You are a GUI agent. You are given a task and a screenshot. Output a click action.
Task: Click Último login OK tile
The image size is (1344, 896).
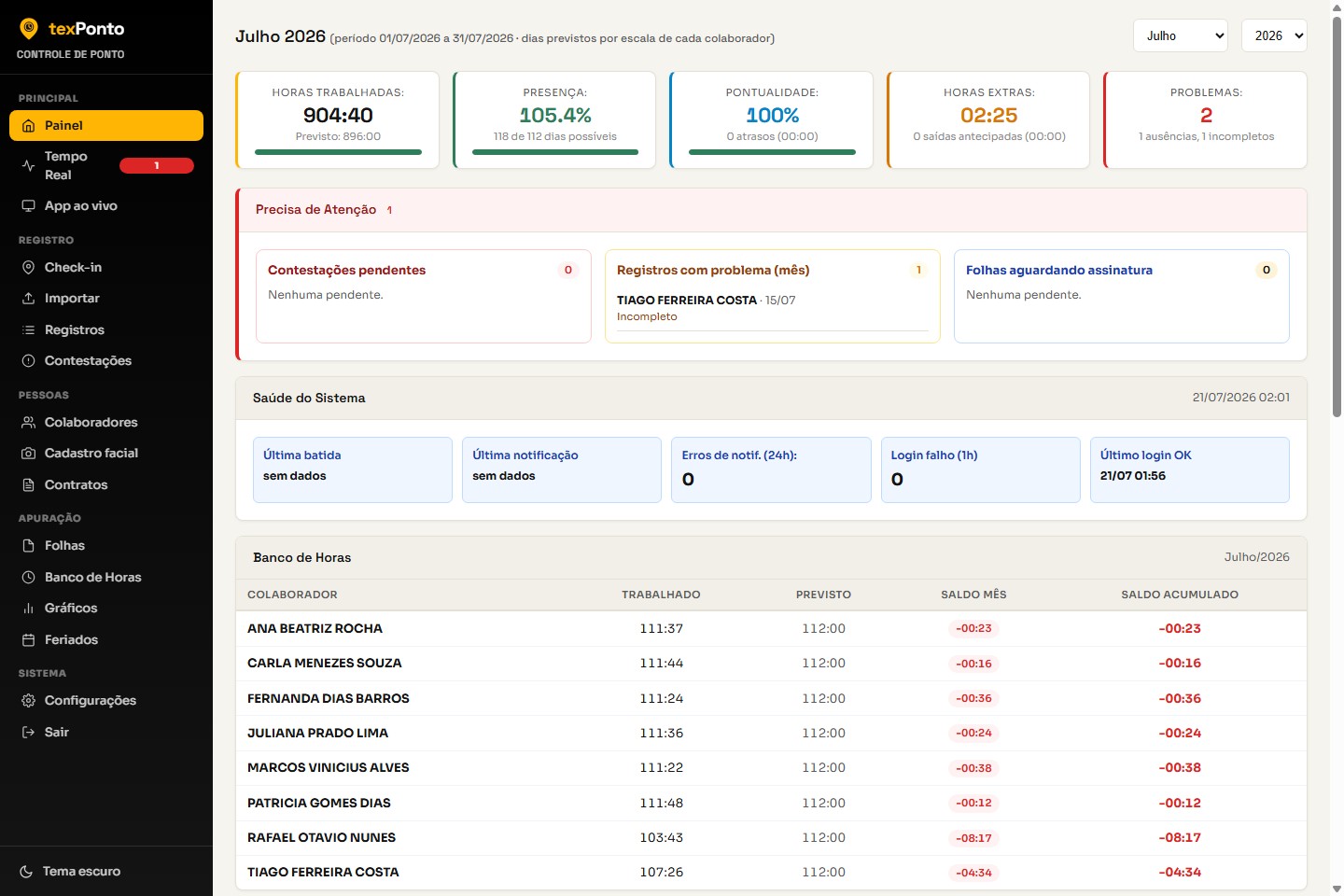pyautogui.click(x=1190, y=470)
